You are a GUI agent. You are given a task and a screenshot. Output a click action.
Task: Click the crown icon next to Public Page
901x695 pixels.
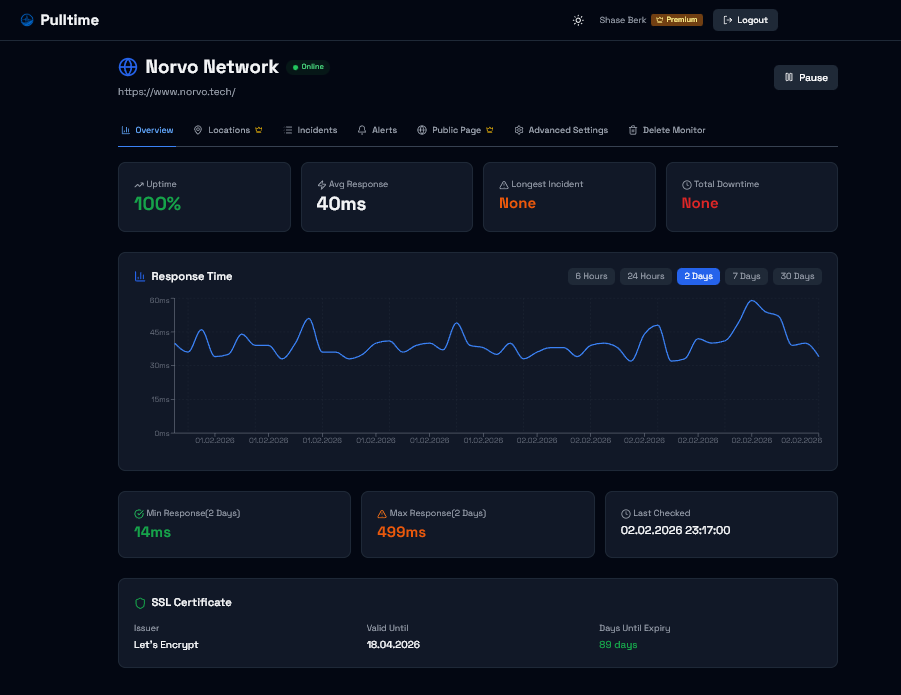[x=490, y=130]
